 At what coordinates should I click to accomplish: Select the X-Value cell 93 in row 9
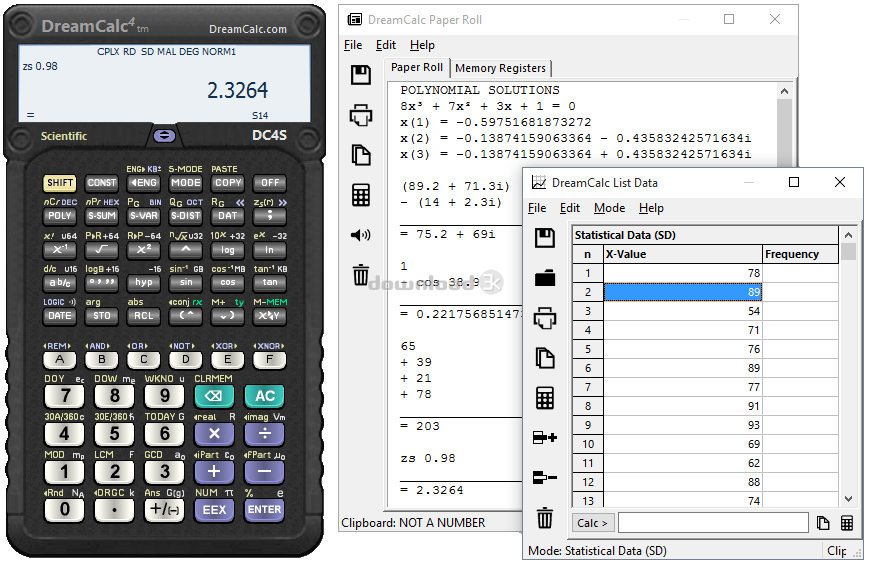[683, 425]
